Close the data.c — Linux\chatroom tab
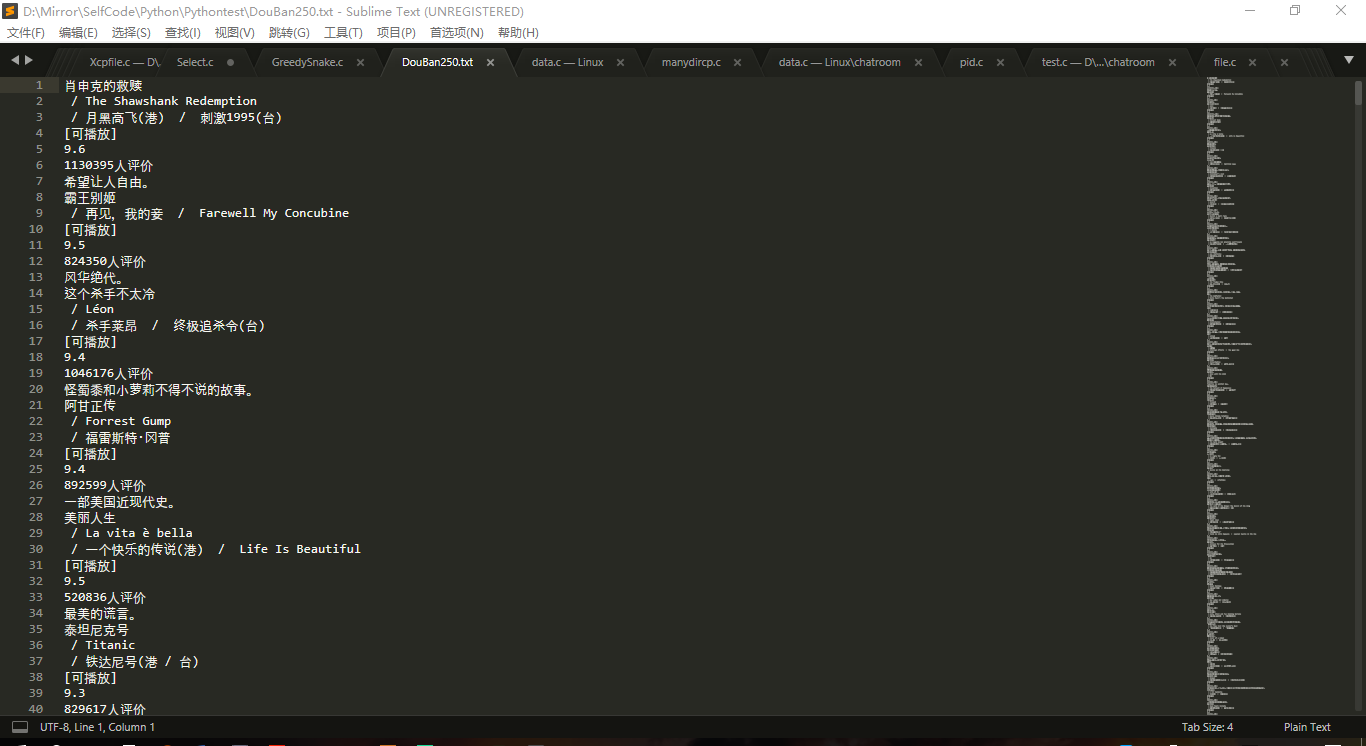This screenshot has width=1366, height=746. pyautogui.click(x=919, y=62)
